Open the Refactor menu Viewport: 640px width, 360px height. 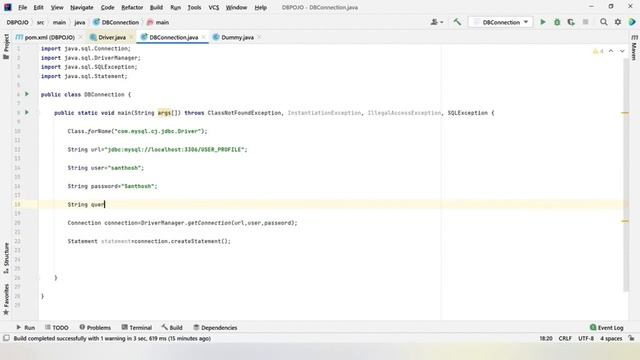pyautogui.click(x=132, y=7)
